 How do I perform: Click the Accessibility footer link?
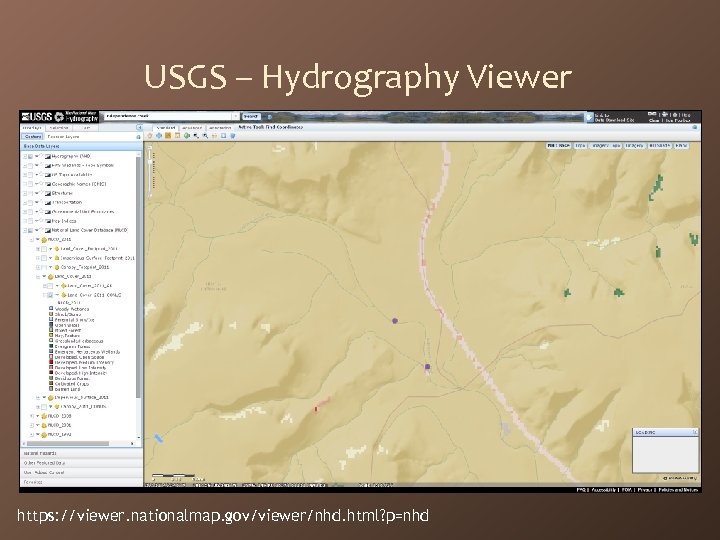pos(603,490)
